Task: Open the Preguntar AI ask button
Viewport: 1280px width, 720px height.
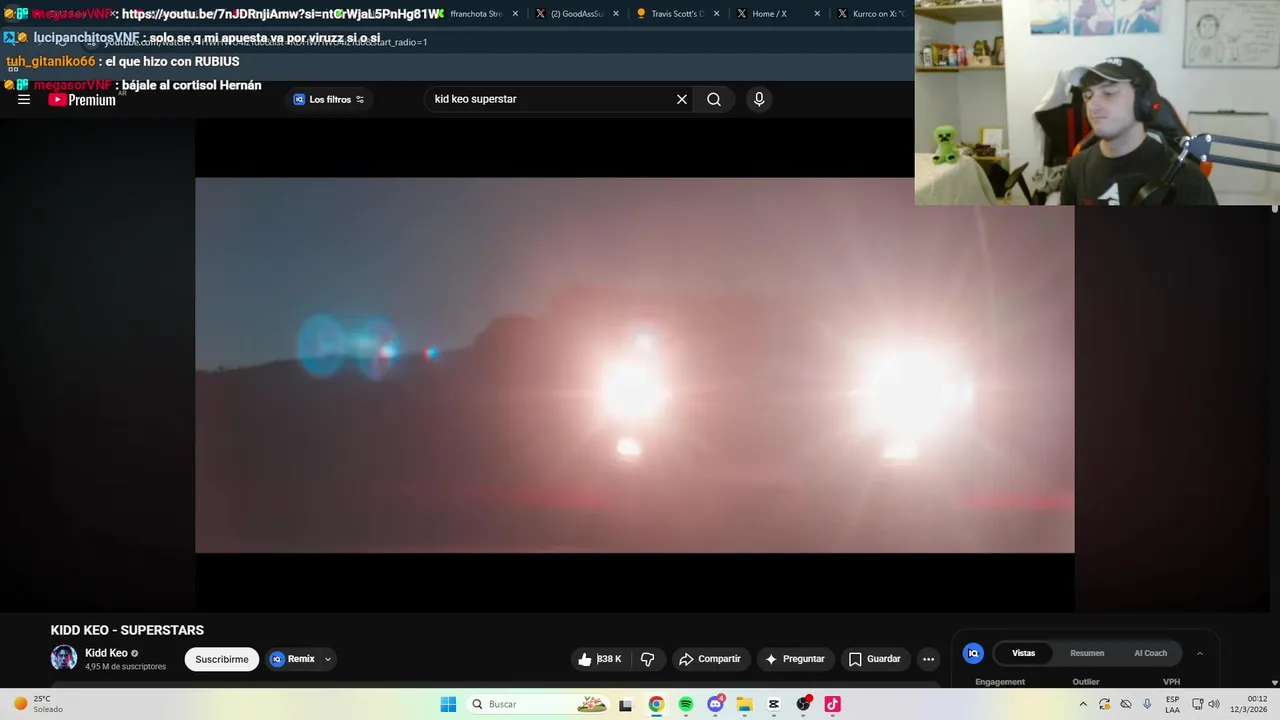Action: pos(795,659)
